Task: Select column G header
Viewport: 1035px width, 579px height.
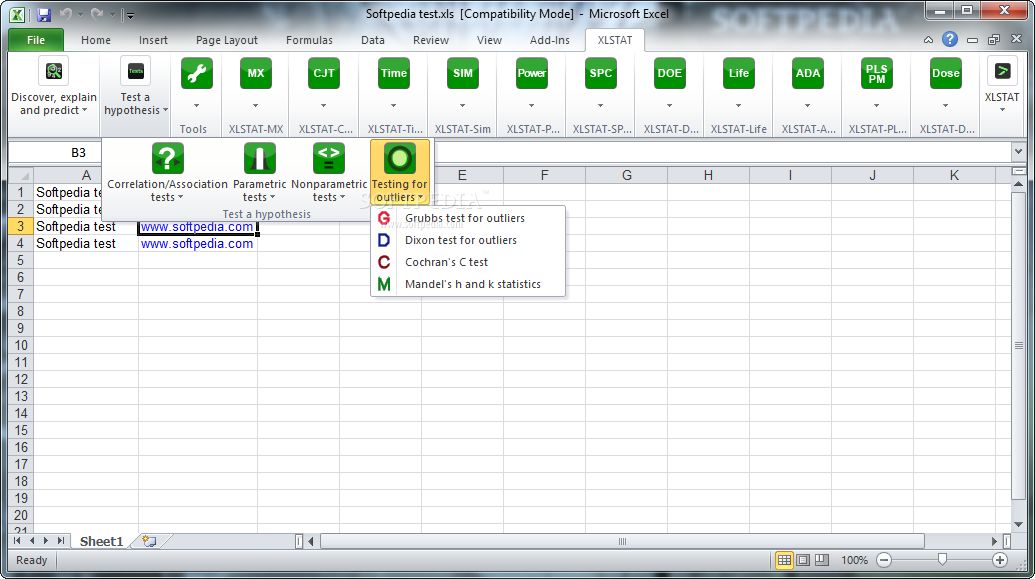Action: [626, 175]
